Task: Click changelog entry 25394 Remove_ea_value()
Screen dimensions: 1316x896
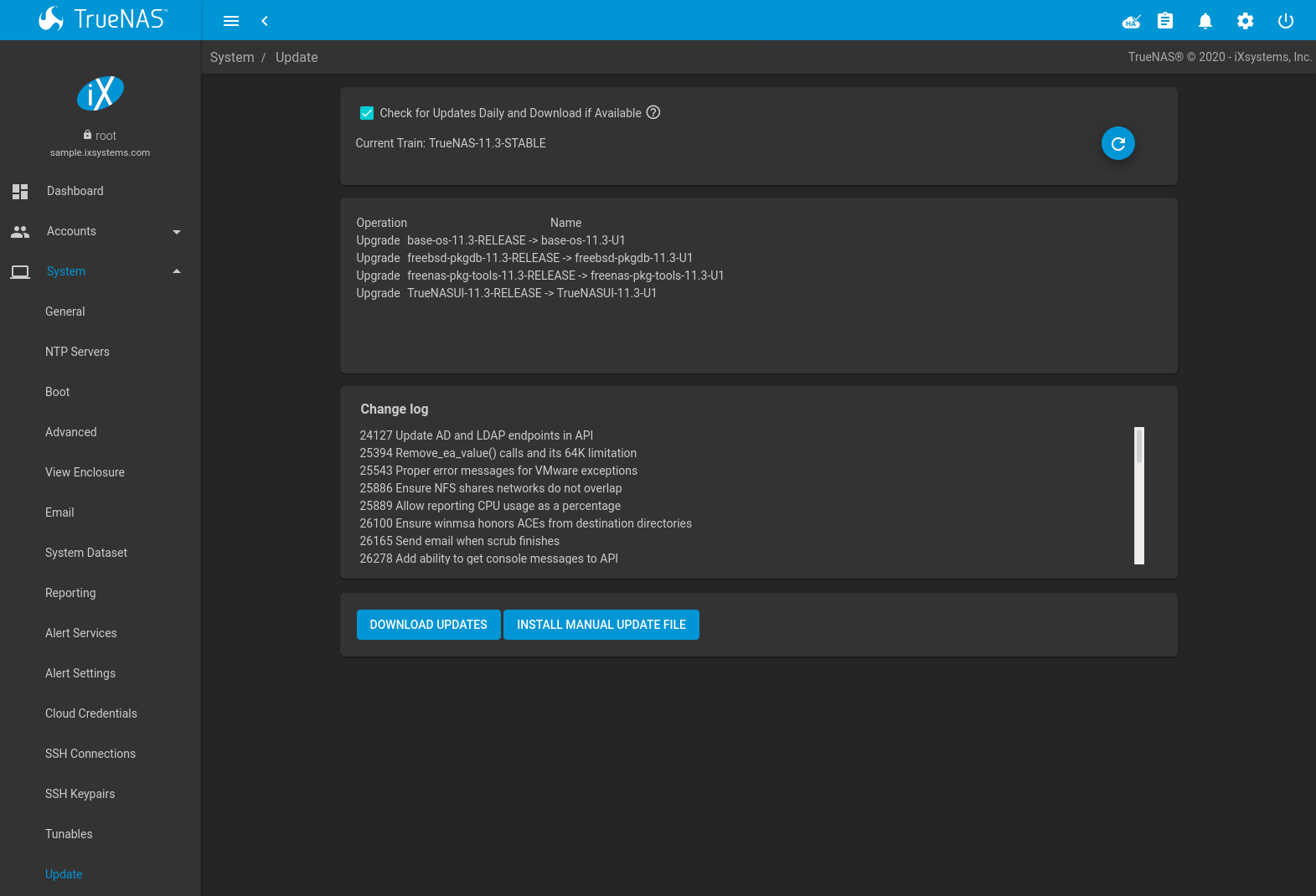Action: 498,453
